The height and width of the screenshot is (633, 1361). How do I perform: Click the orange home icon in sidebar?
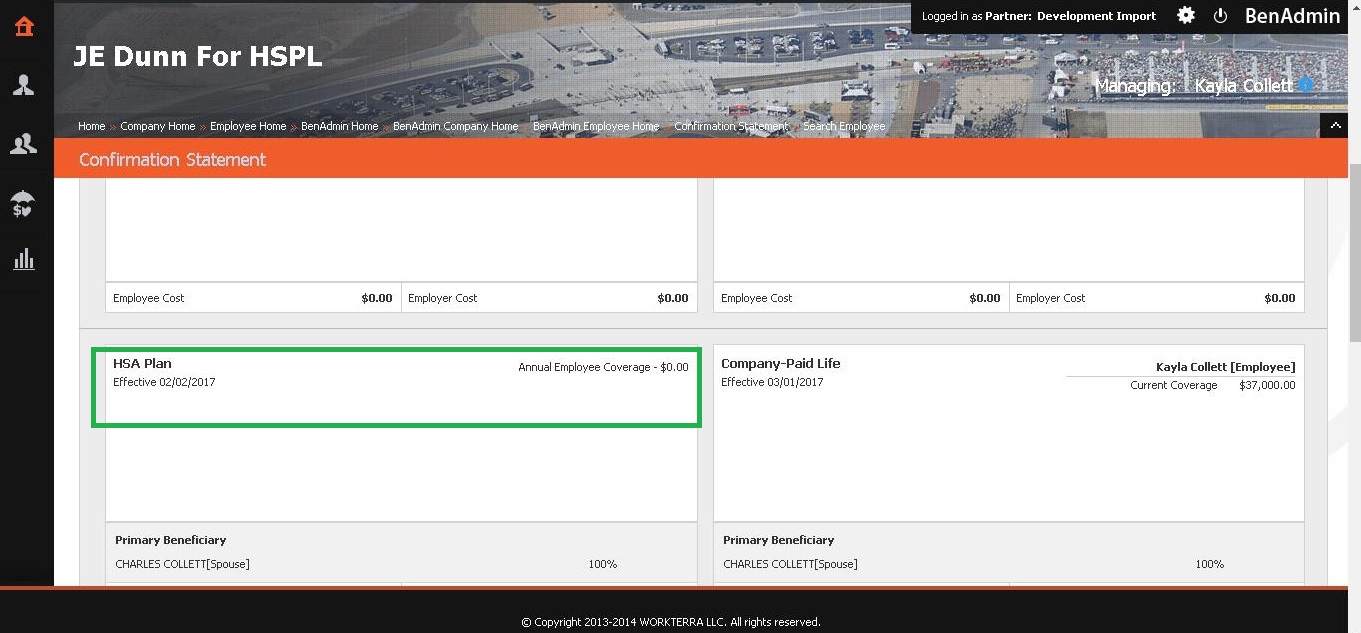click(x=24, y=27)
